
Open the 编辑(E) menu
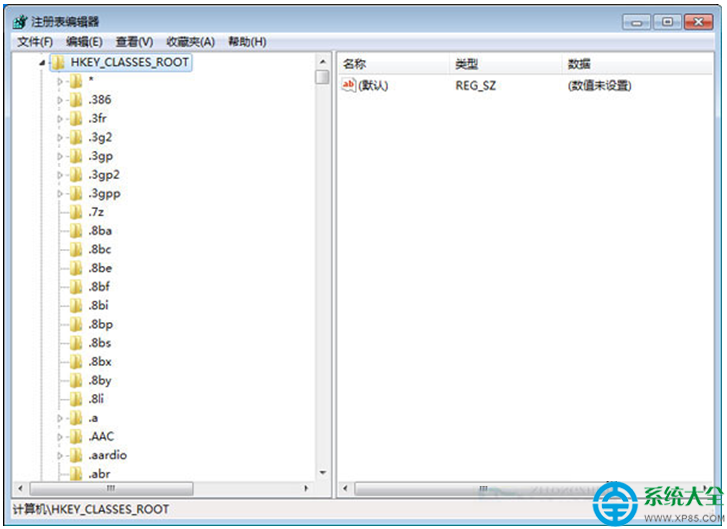coord(84,42)
